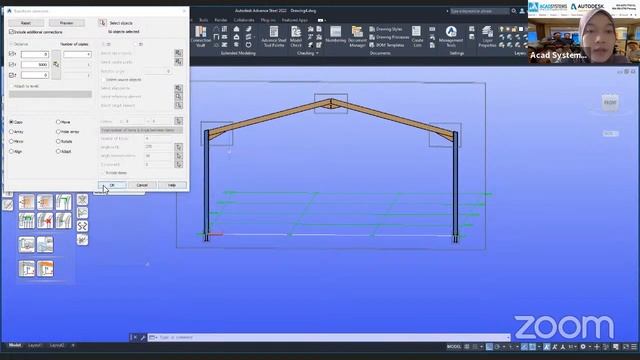Open the Connection Vault palette
This screenshot has height=360, width=640.
[x=200, y=36]
